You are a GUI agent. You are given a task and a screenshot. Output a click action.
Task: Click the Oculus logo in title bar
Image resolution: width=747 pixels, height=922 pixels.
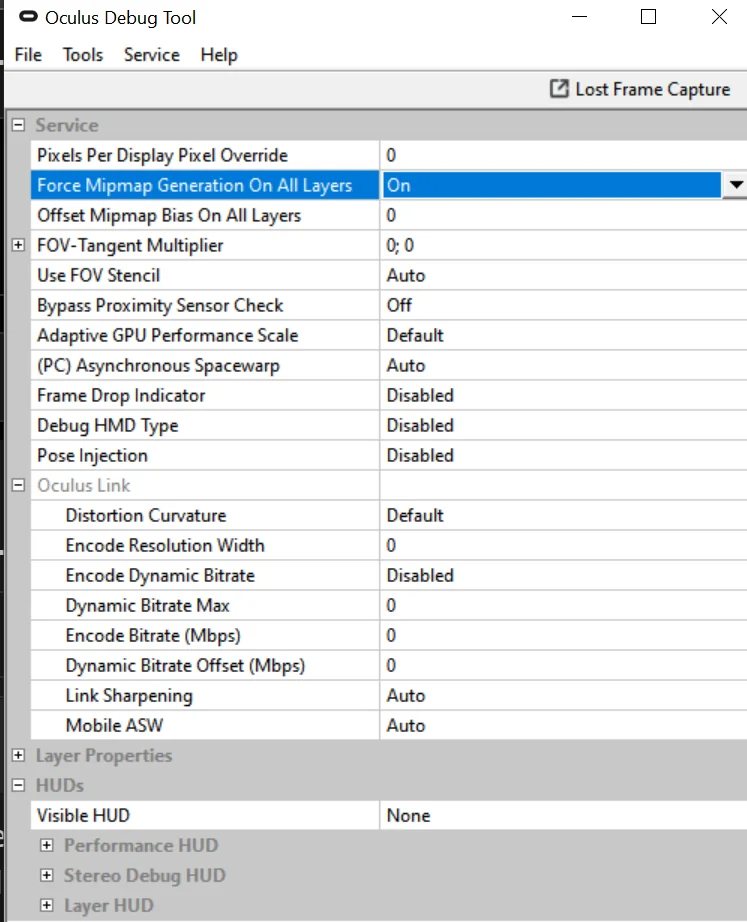tap(28, 18)
